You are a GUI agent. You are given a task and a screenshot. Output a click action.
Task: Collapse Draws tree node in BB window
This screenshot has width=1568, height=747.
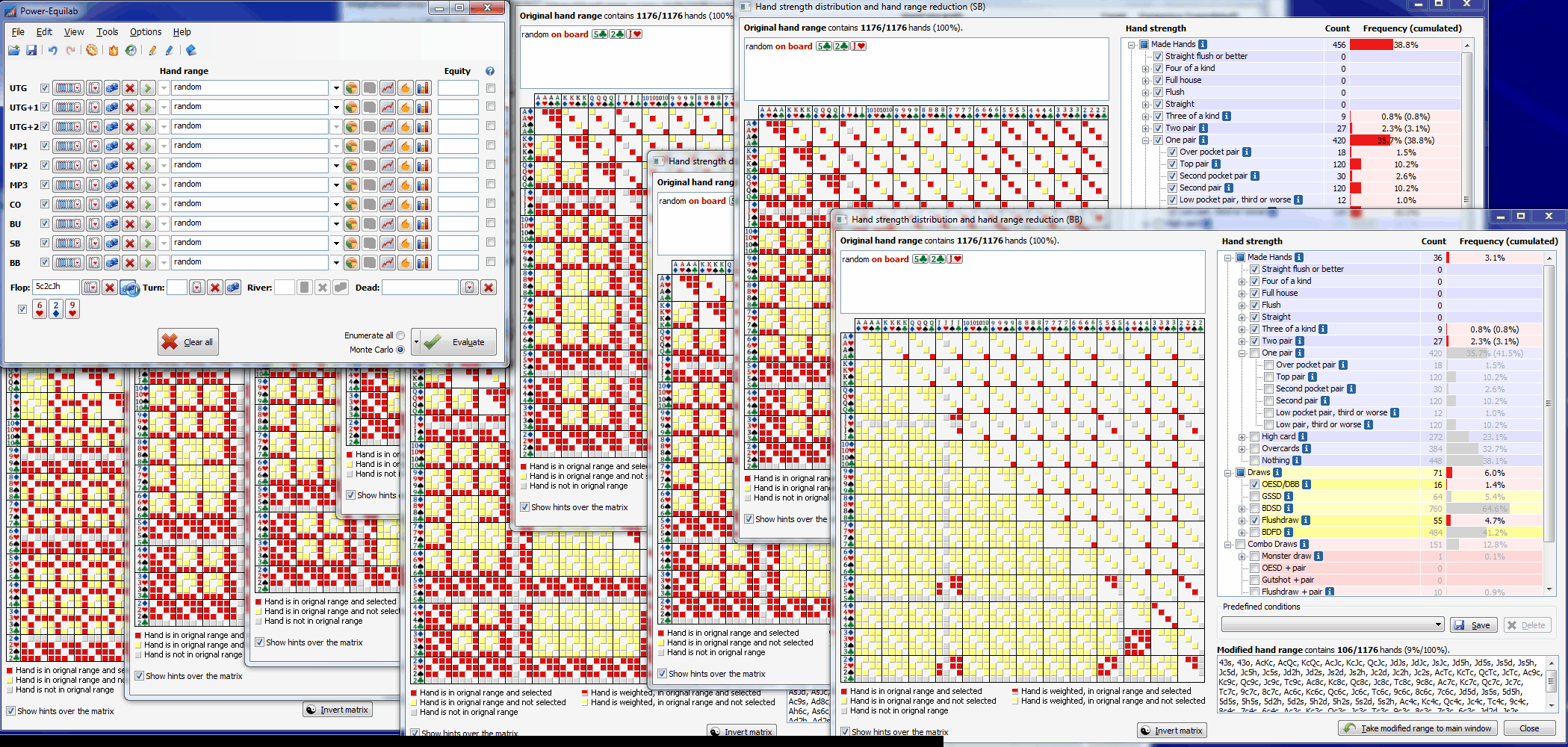coord(1228,473)
